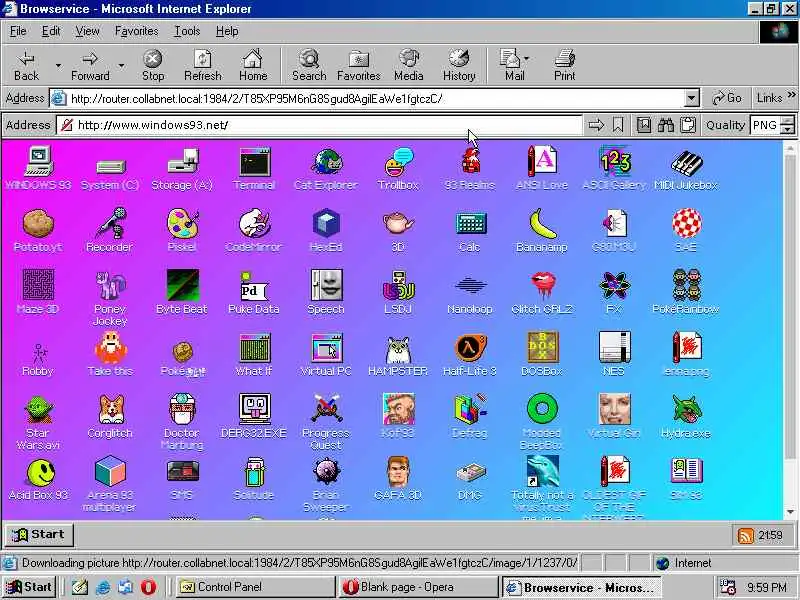Switch to Blank page - Opera taskbar window
This screenshot has width=800, height=600.
[417, 587]
